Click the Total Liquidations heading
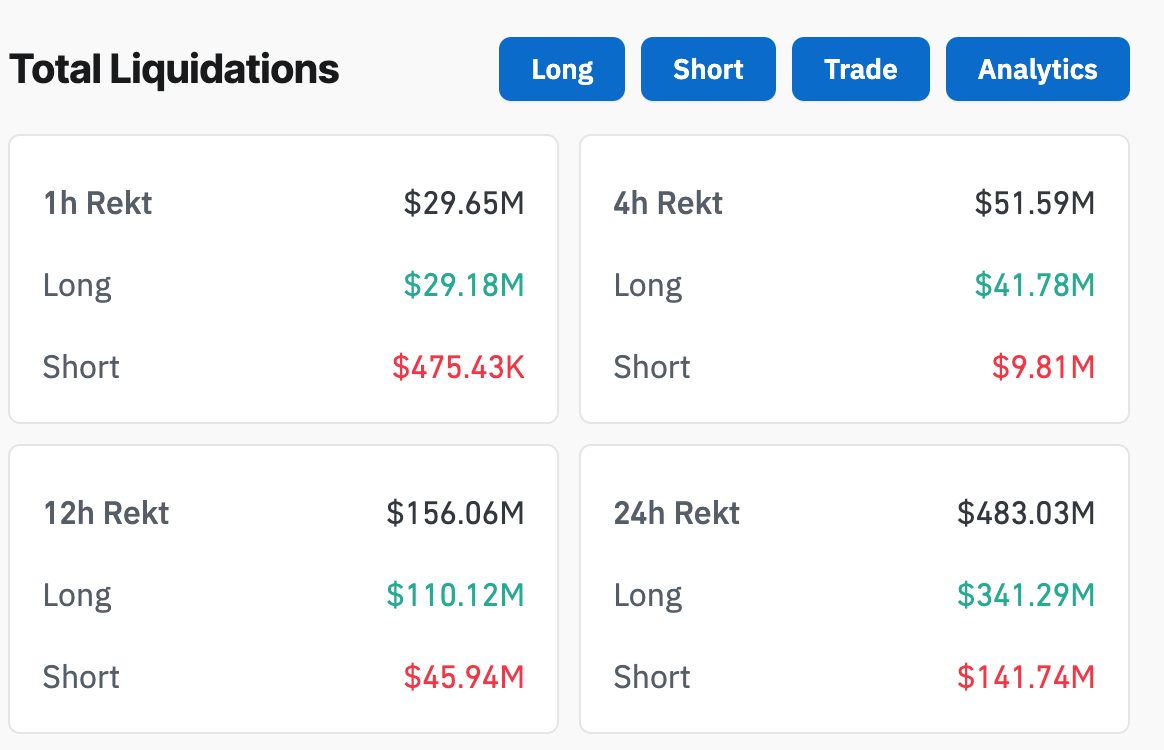The width and height of the screenshot is (1164, 750). 174,69
